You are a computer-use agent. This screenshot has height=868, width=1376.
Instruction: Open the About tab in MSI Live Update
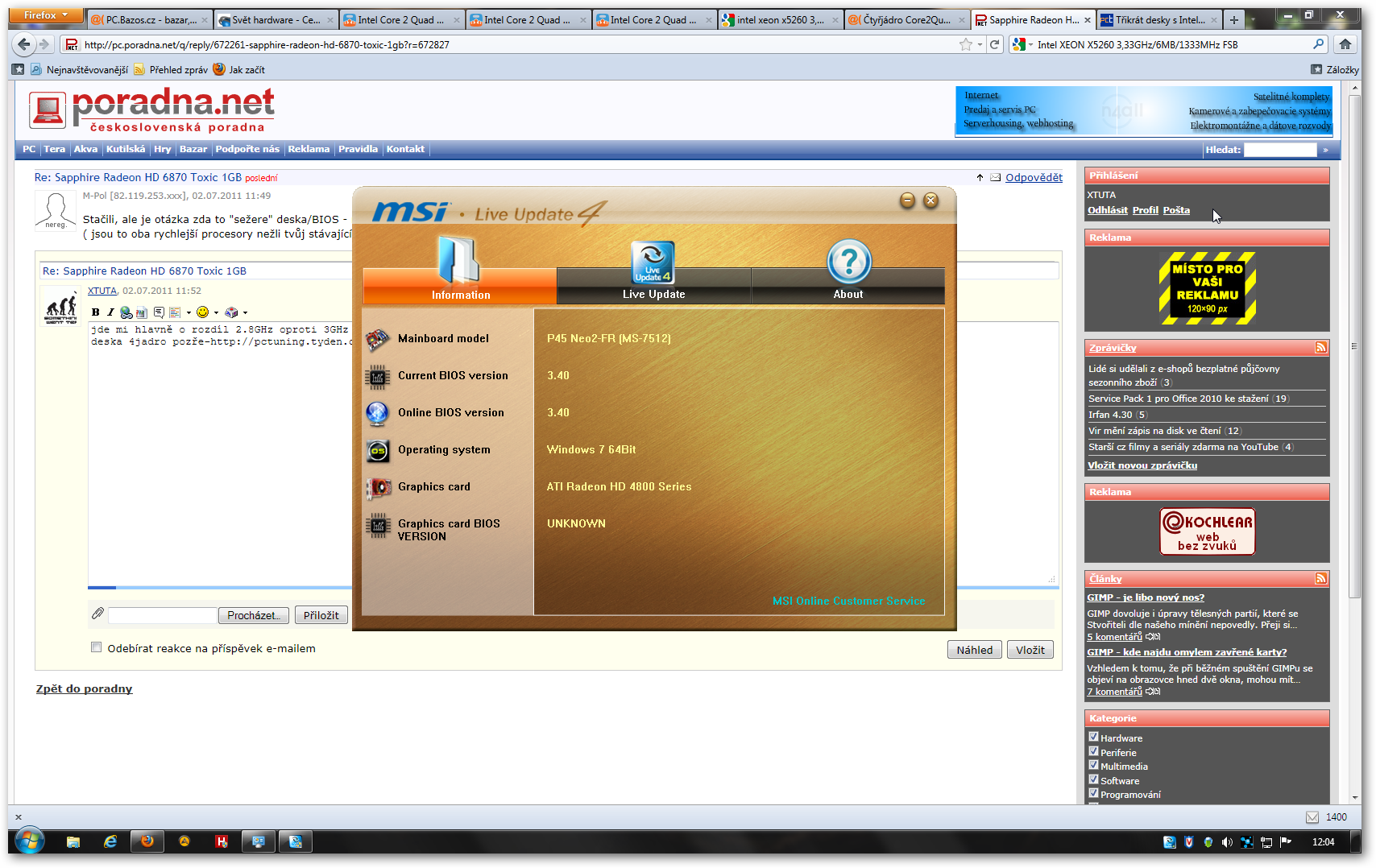848,286
